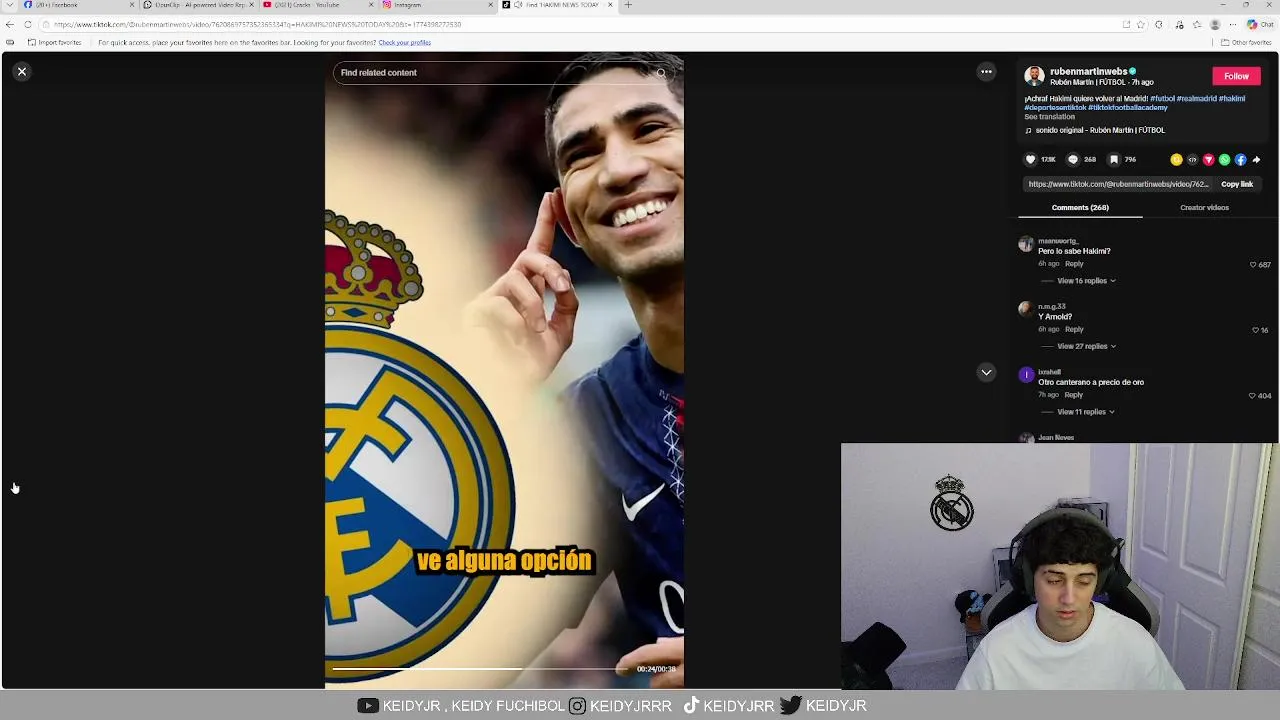Save video with bookmark icon
Image resolution: width=1280 pixels, height=720 pixels.
pyautogui.click(x=1114, y=159)
